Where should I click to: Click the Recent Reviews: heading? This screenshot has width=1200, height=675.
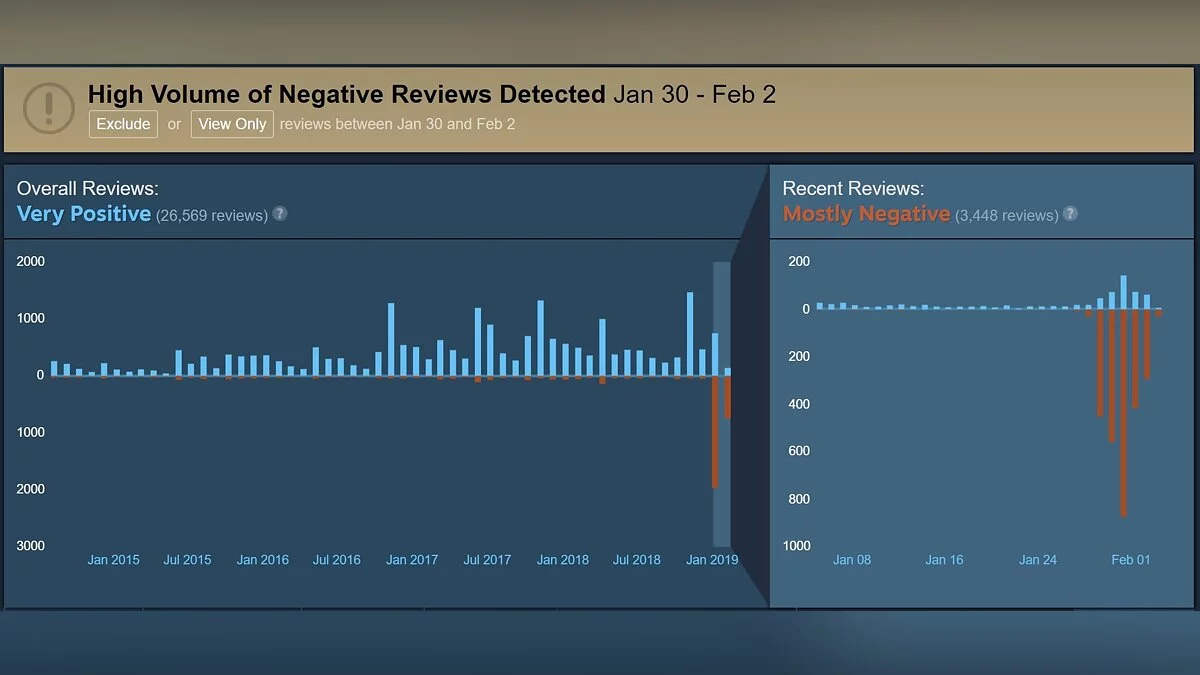coord(854,188)
